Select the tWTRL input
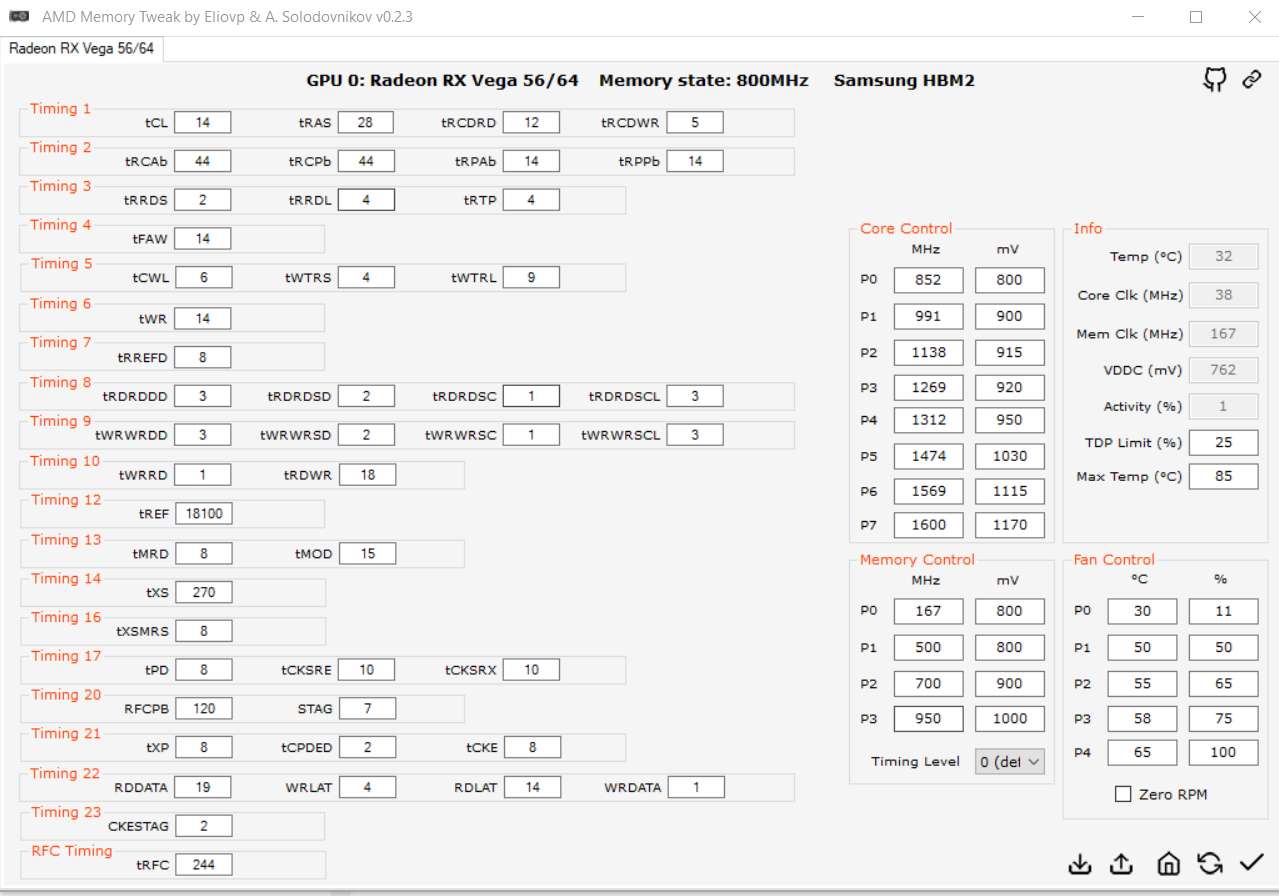The width and height of the screenshot is (1279, 896). pos(531,278)
